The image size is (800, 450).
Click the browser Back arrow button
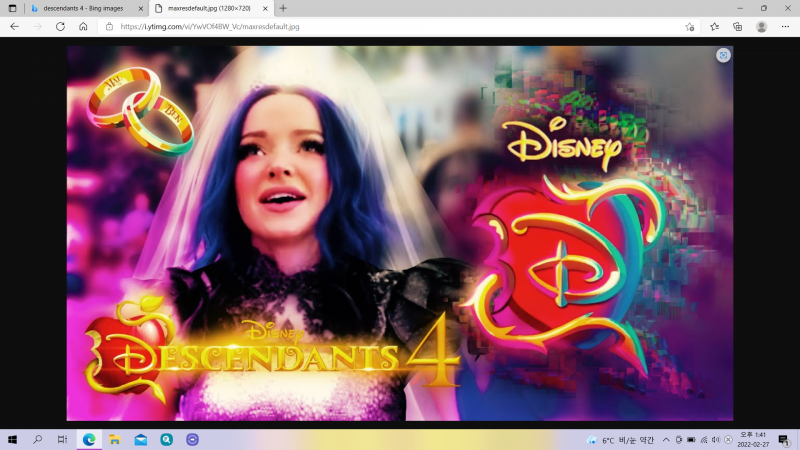click(x=14, y=26)
